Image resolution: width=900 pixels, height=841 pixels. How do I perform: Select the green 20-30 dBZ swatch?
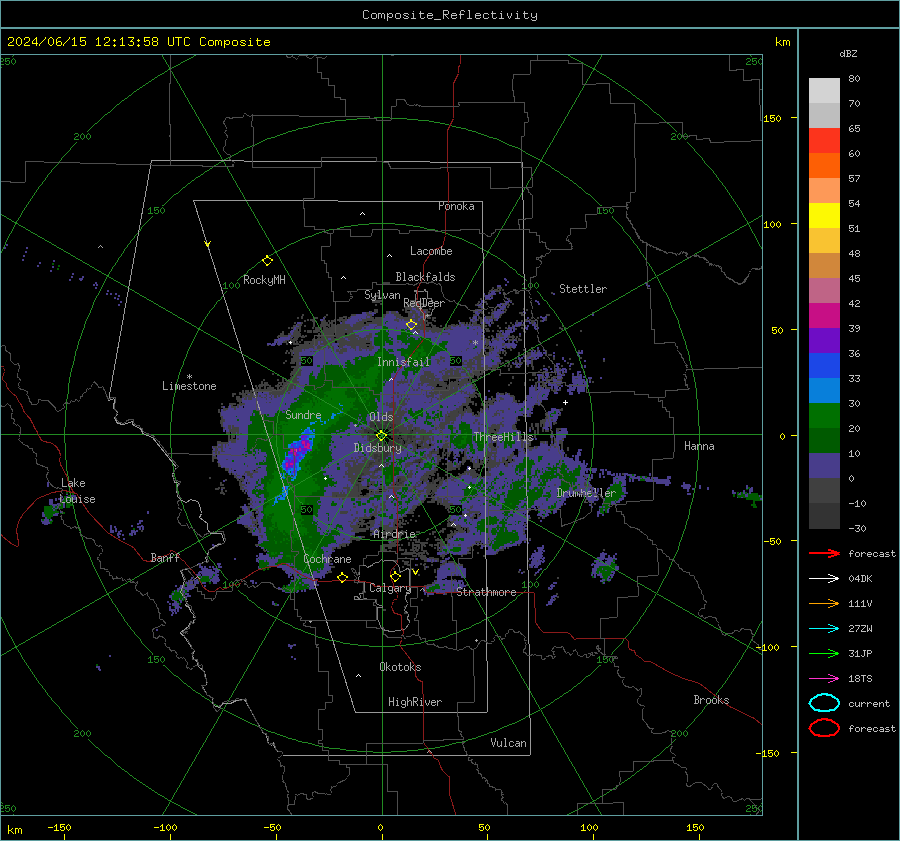(824, 416)
